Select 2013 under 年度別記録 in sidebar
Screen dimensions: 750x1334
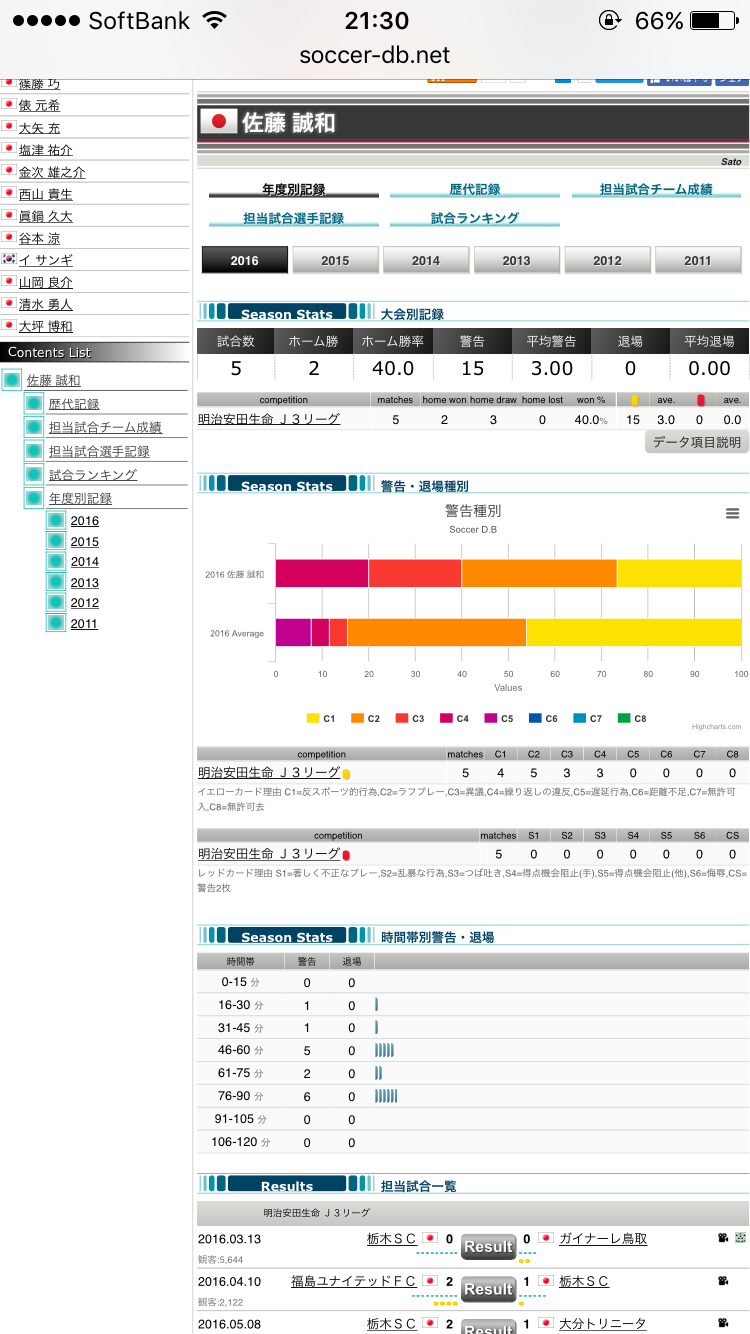85,582
